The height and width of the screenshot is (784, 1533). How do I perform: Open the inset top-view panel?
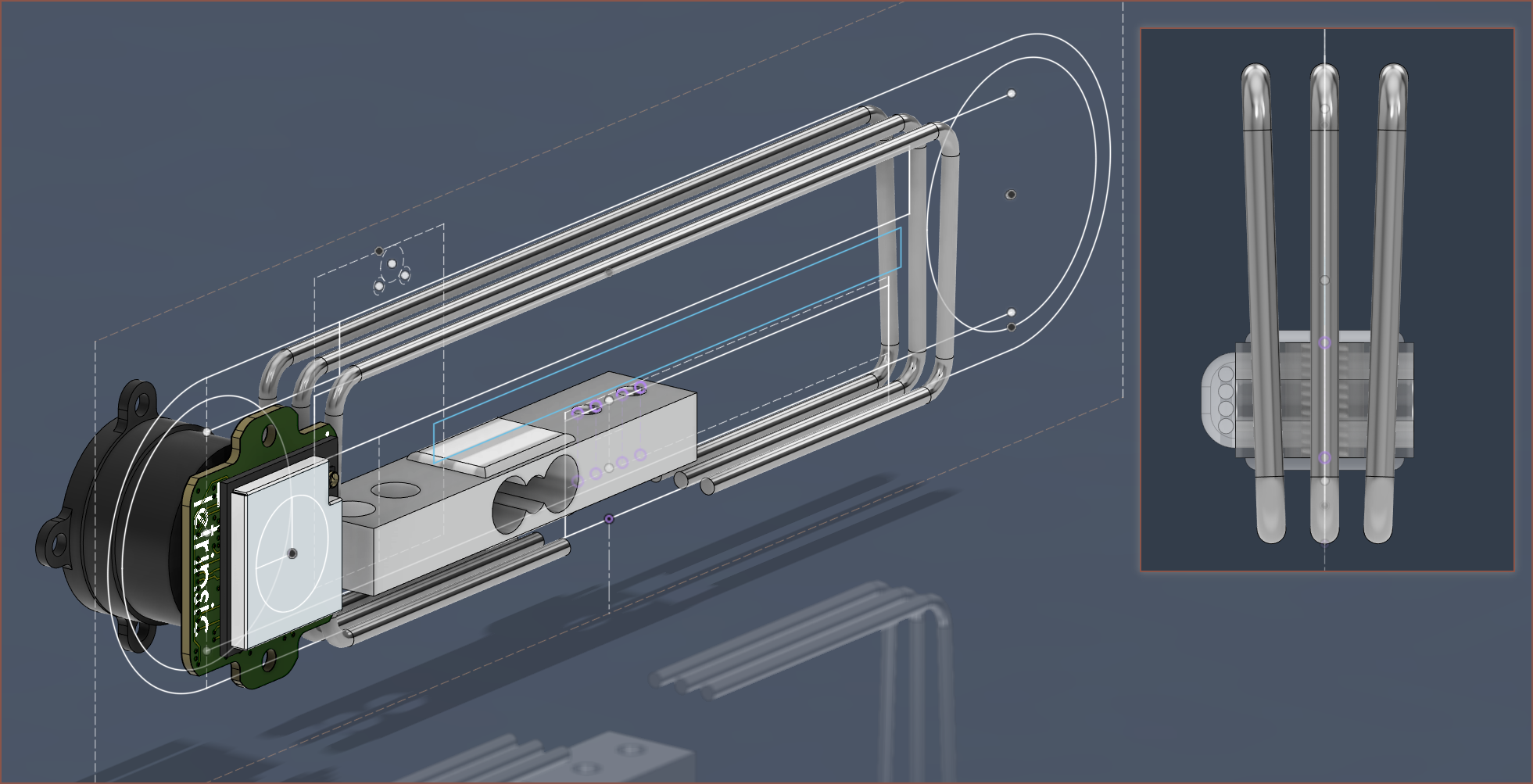pos(1327,300)
